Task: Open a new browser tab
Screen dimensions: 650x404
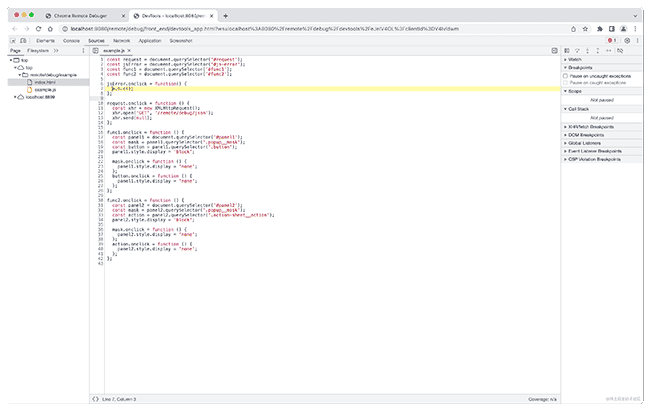Action: (x=226, y=16)
